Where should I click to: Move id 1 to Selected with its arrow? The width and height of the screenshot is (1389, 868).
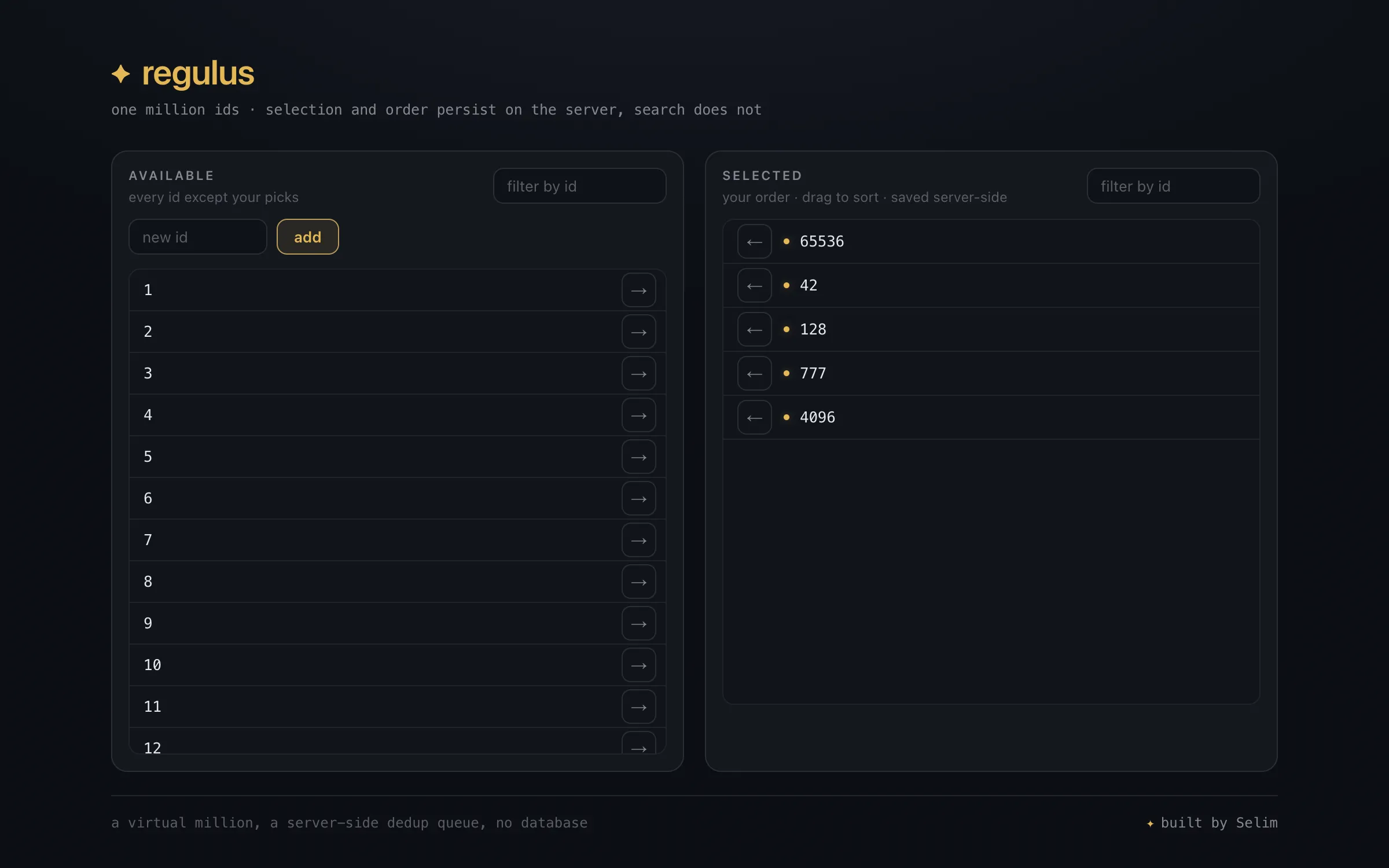[638, 290]
